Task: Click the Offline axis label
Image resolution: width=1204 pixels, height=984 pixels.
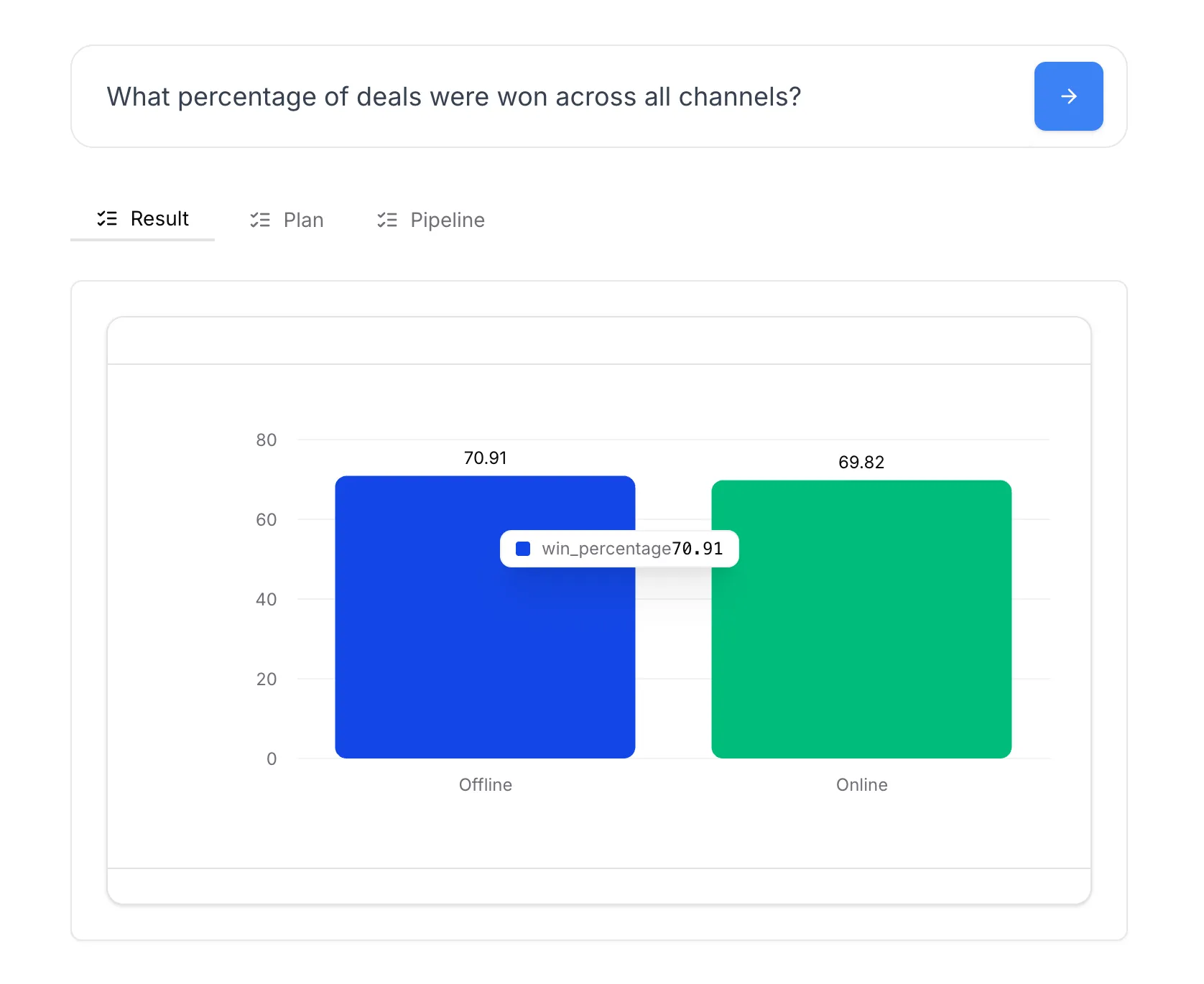Action: 485,785
